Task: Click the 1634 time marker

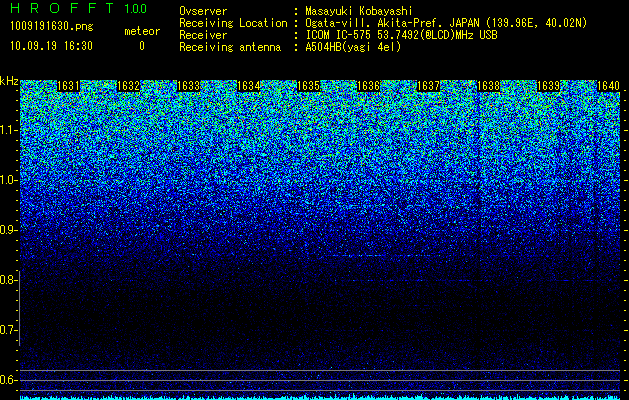Action: (x=248, y=86)
